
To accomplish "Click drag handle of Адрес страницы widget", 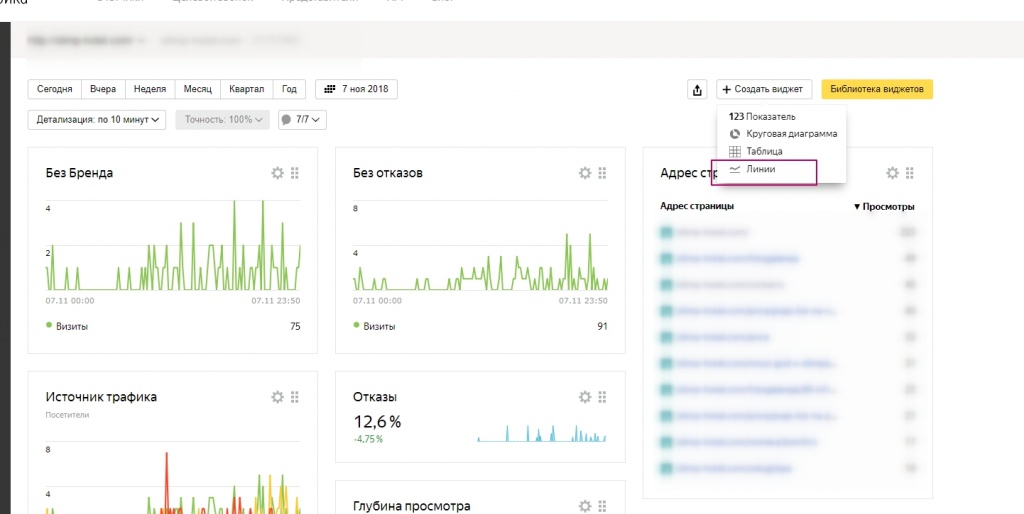I will pyautogui.click(x=910, y=173).
